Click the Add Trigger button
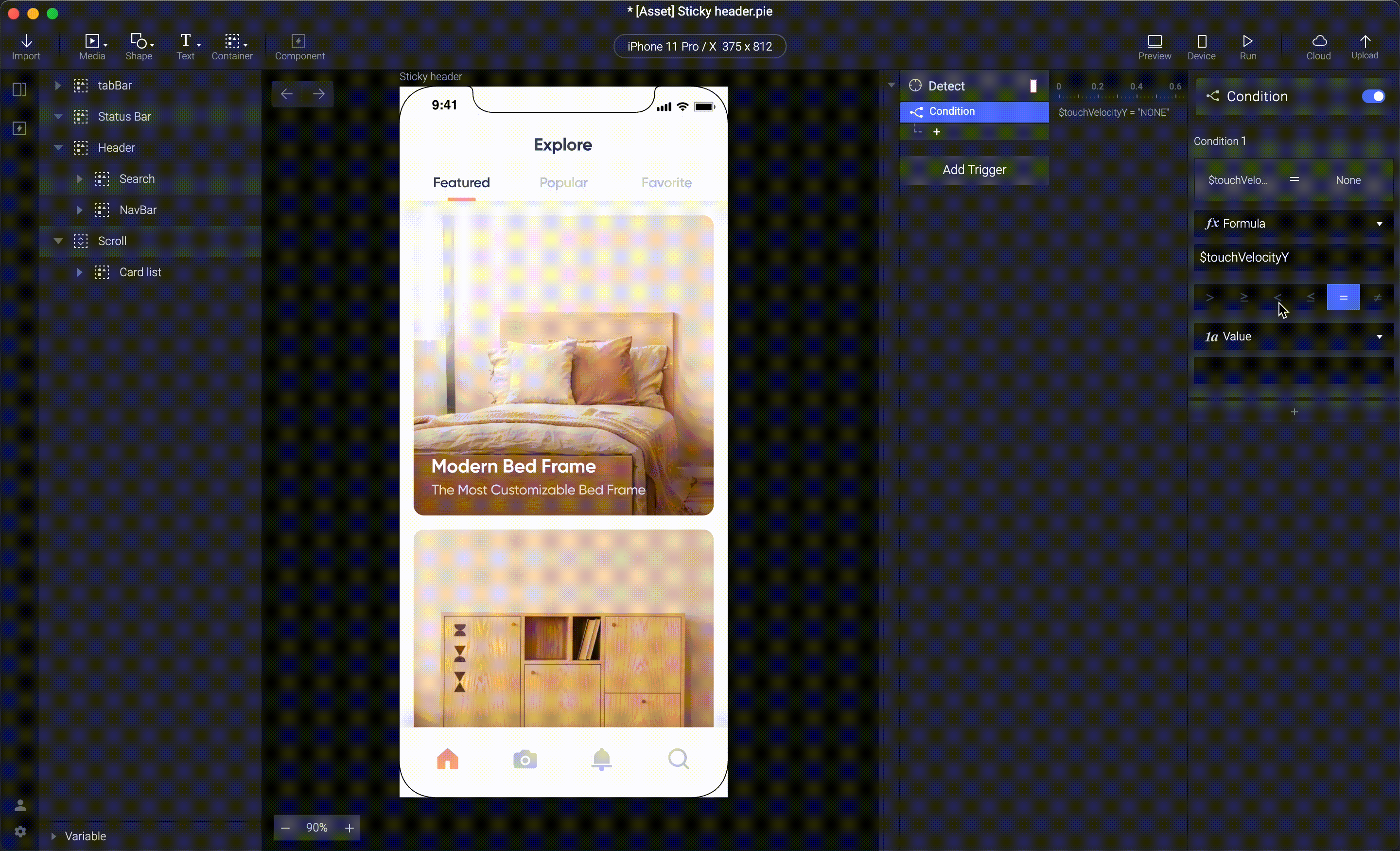Viewport: 1400px width, 851px height. coord(974,169)
